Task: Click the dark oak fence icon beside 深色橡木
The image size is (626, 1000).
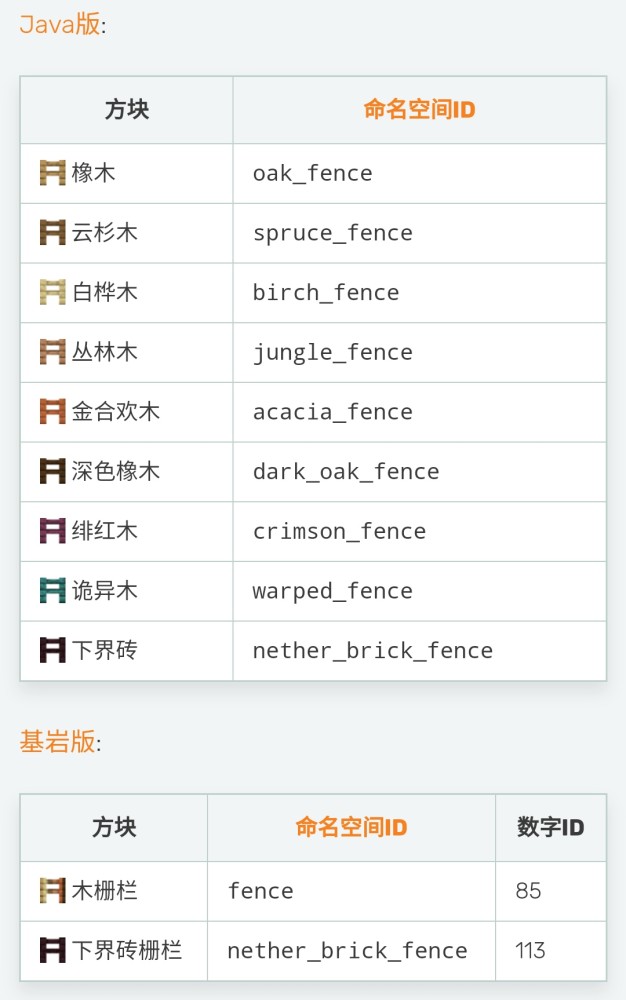Action: pyautogui.click(x=52, y=471)
